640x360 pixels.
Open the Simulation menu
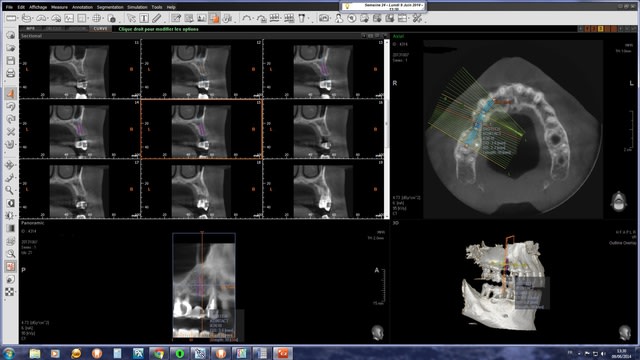(137, 7)
